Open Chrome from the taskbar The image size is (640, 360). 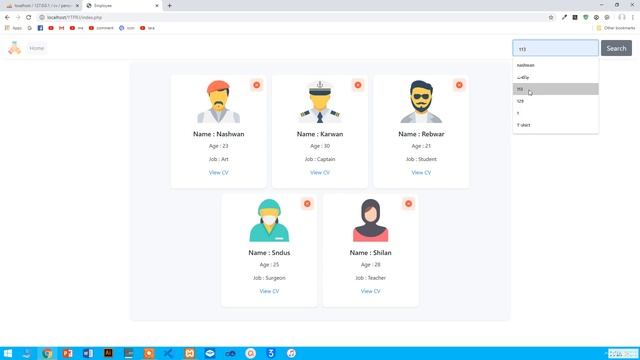click(47, 353)
